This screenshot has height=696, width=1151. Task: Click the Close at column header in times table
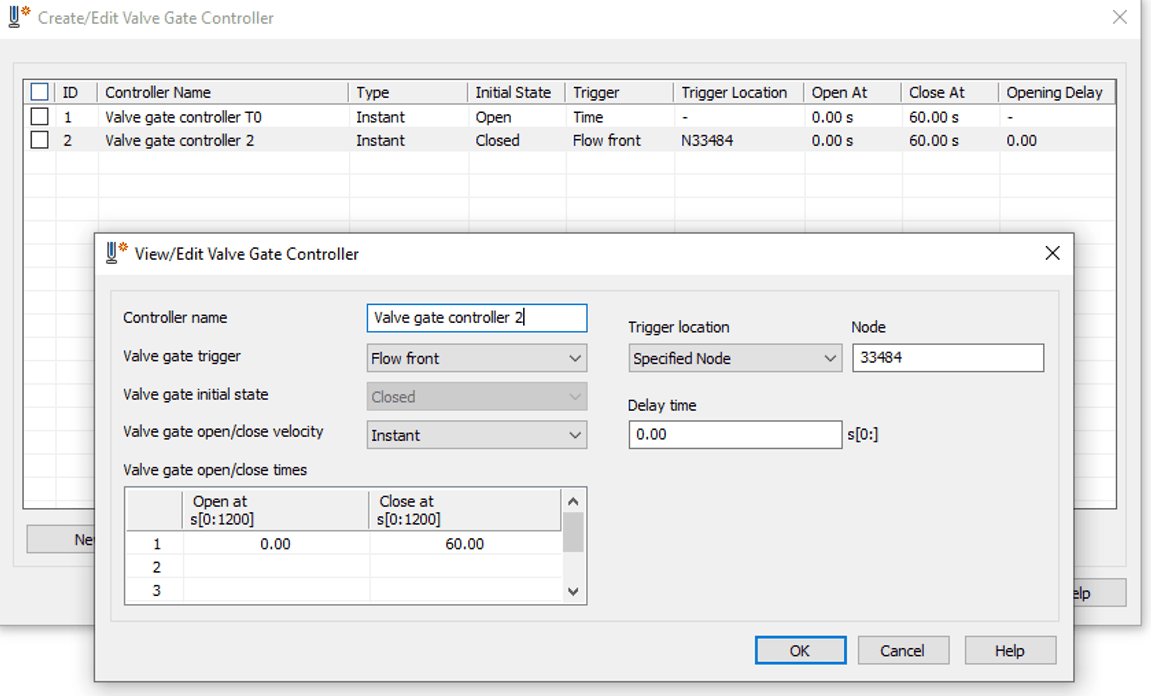465,510
